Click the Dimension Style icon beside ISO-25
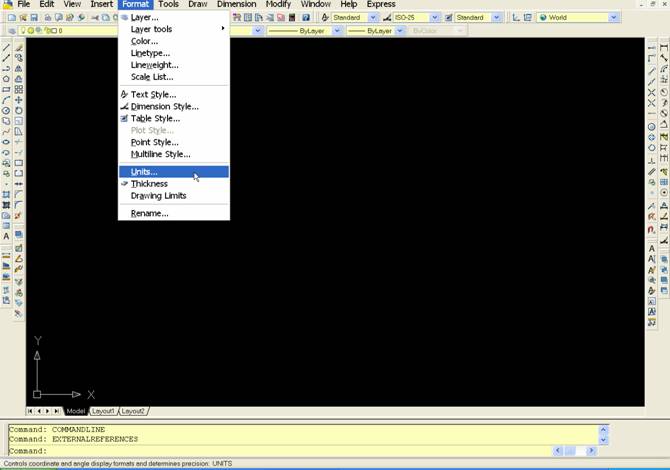The height and width of the screenshot is (470, 670). (387, 18)
